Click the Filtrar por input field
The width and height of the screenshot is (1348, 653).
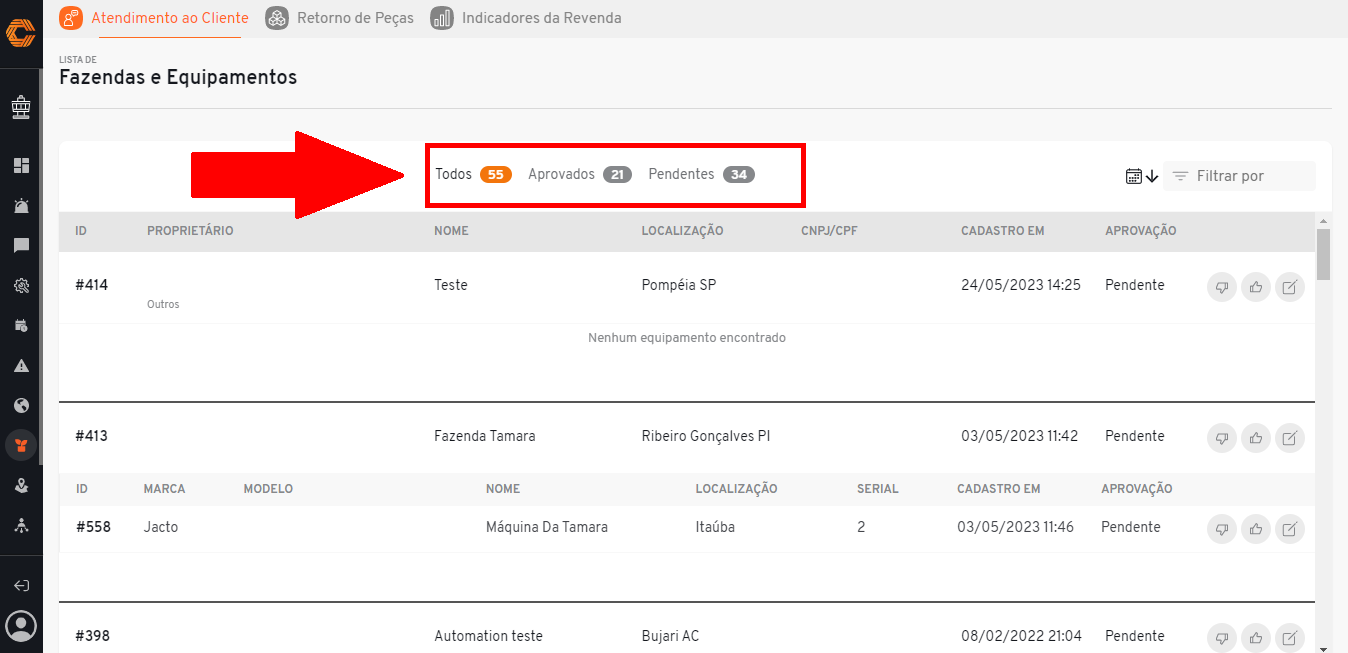click(x=1239, y=176)
